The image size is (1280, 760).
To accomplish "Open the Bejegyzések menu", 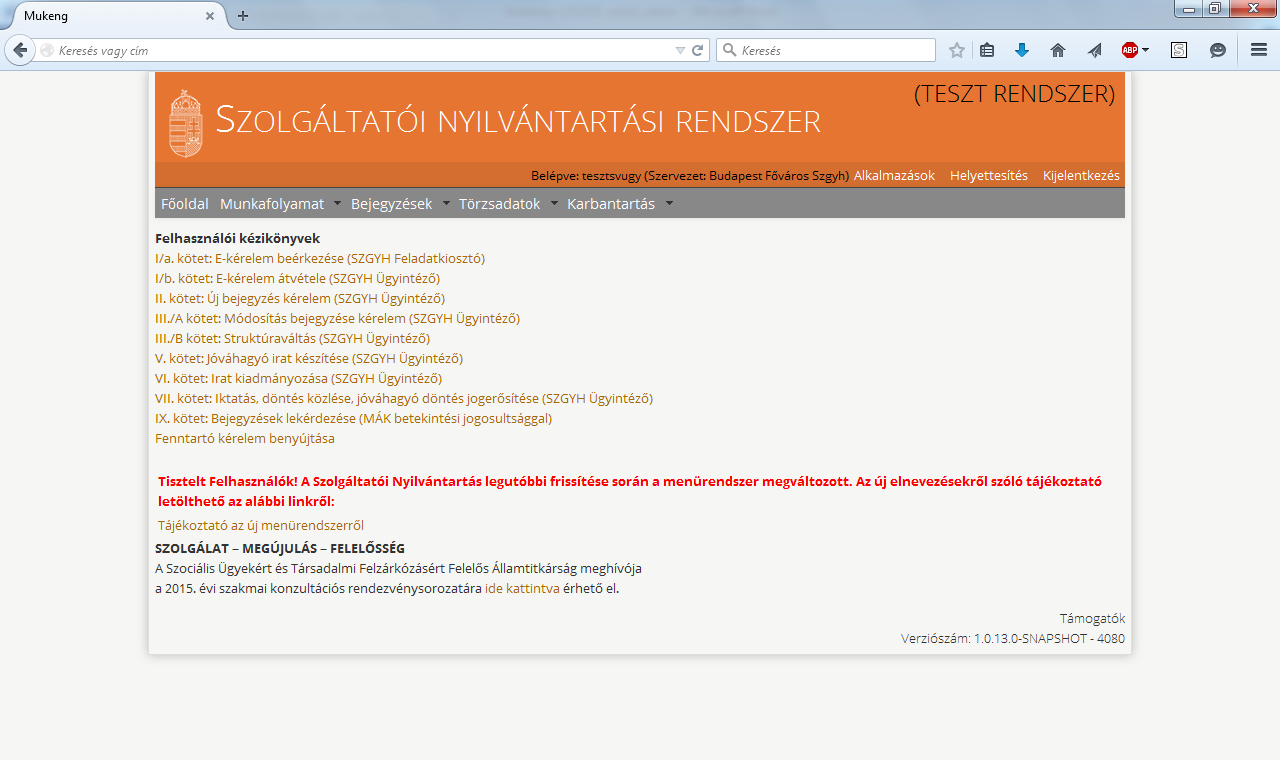I will (392, 204).
